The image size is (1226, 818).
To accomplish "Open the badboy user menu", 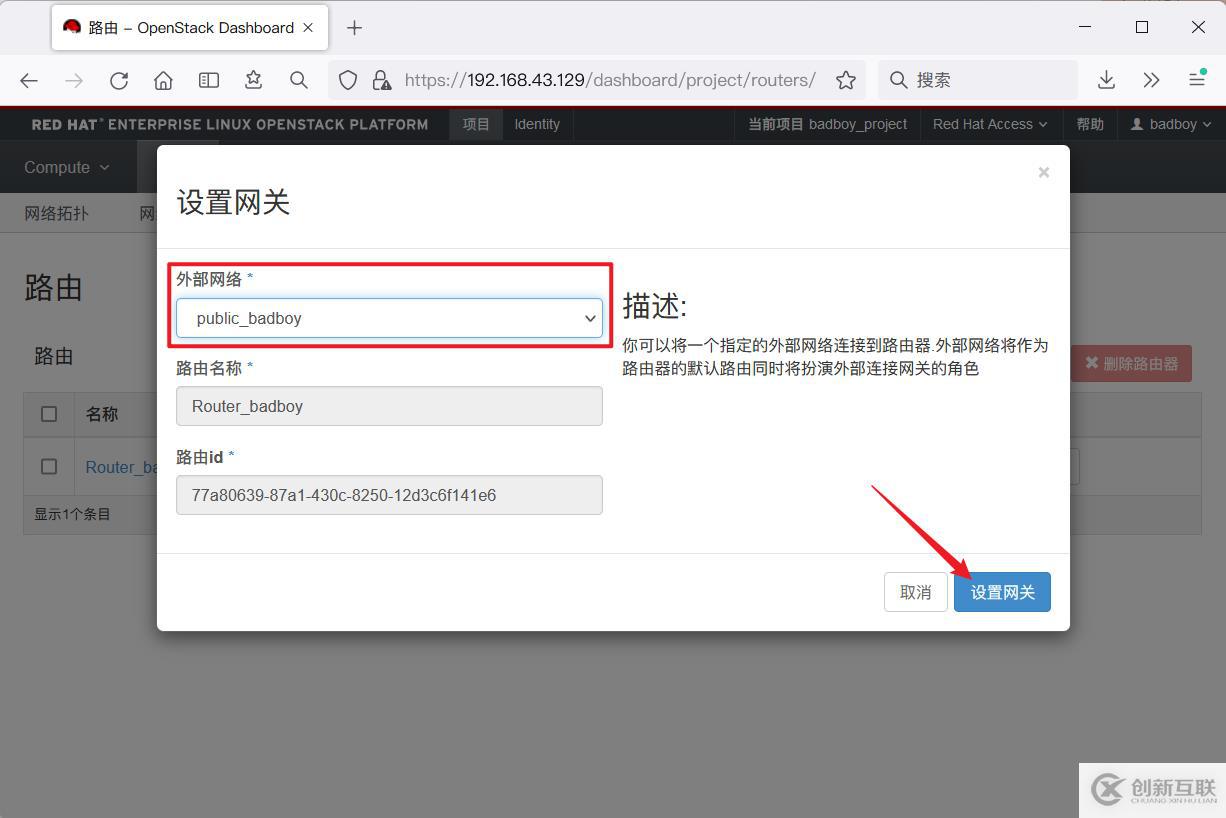I will pyautogui.click(x=1170, y=124).
